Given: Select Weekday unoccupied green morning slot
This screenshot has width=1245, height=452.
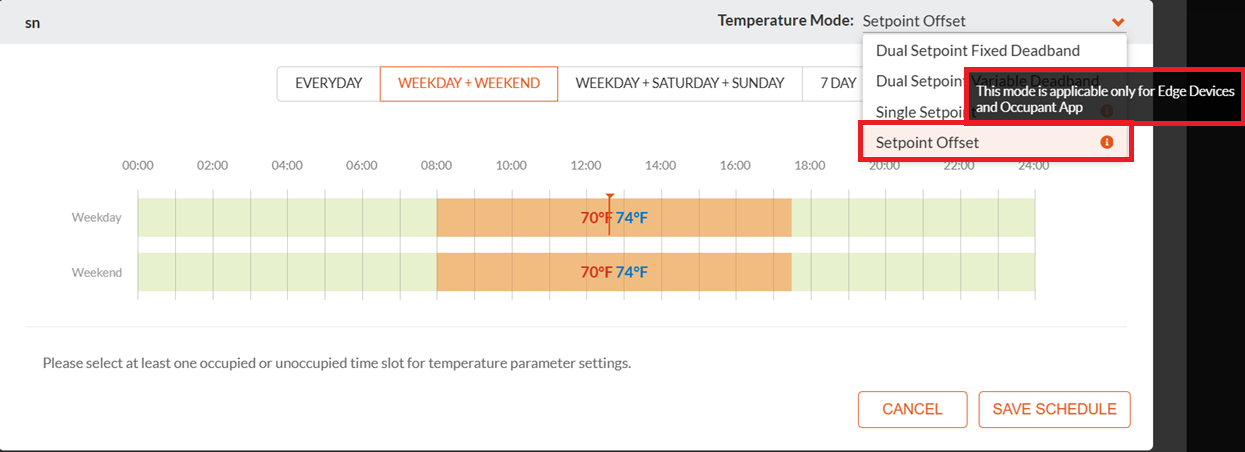Looking at the screenshot, I should point(287,217).
